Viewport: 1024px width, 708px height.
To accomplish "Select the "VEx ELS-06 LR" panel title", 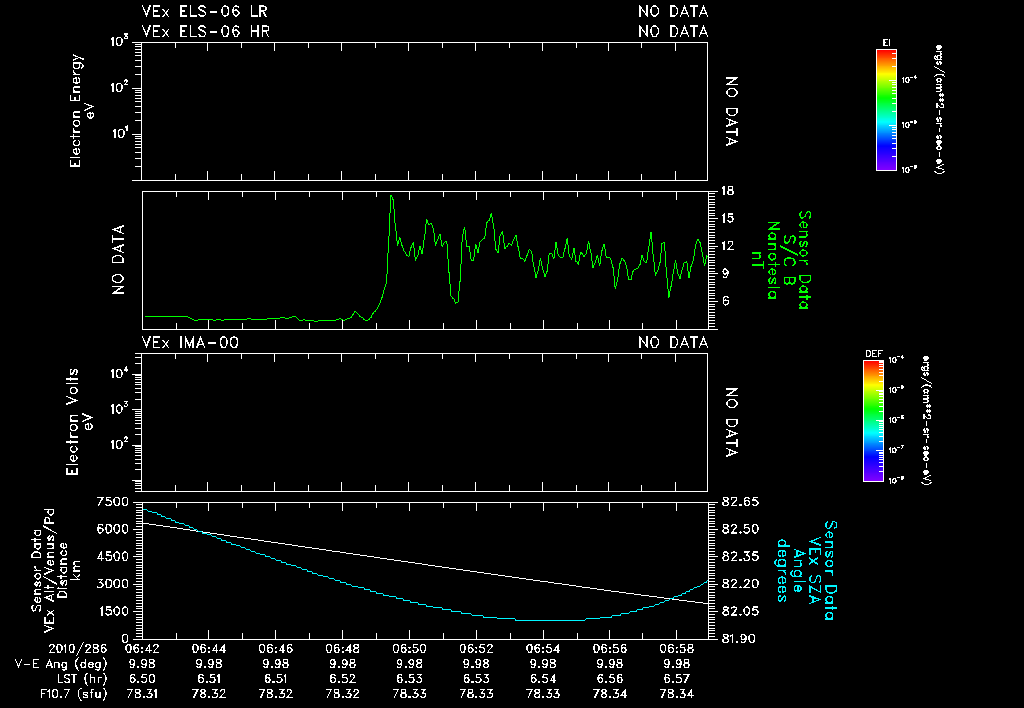I will tap(204, 11).
